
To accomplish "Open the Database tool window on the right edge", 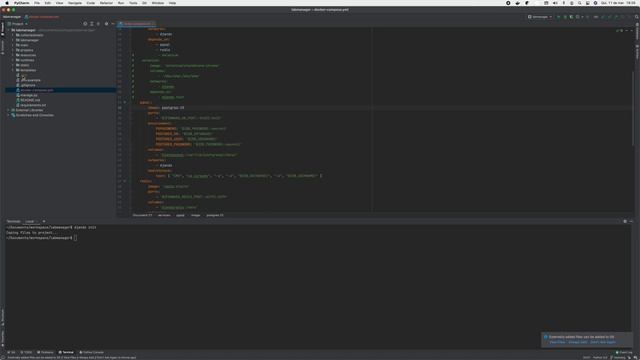I will pyautogui.click(x=637, y=32).
